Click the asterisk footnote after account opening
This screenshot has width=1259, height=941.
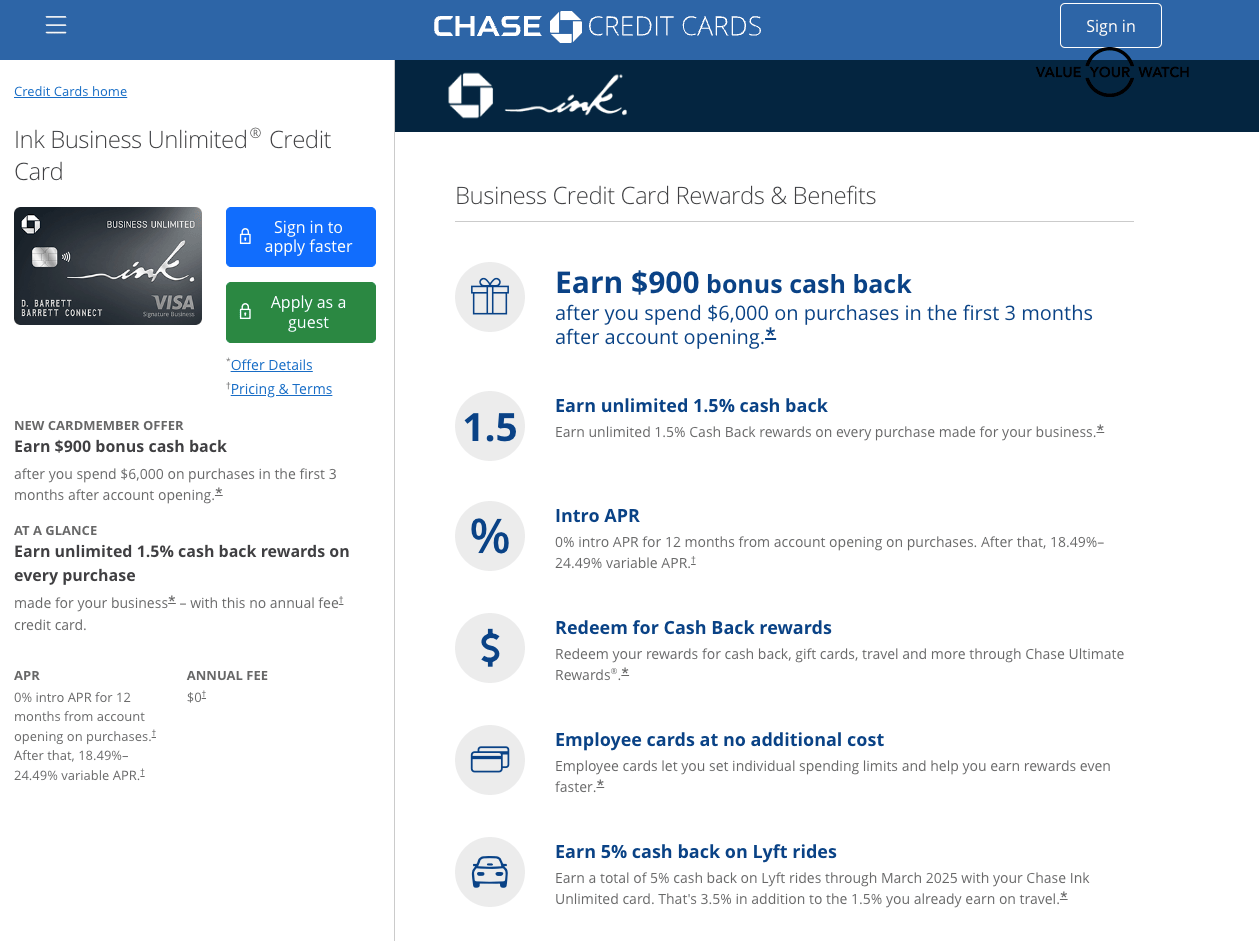pyautogui.click(x=218, y=491)
